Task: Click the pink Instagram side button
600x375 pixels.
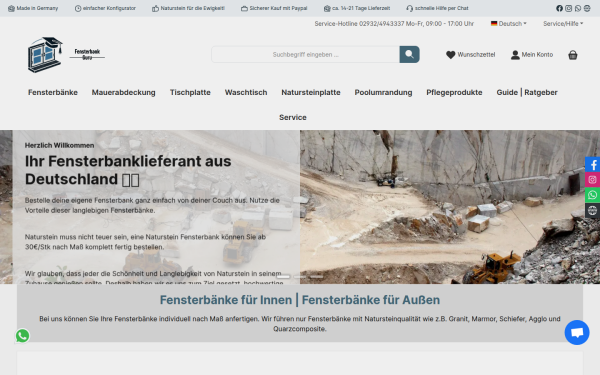Action: pyautogui.click(x=592, y=180)
